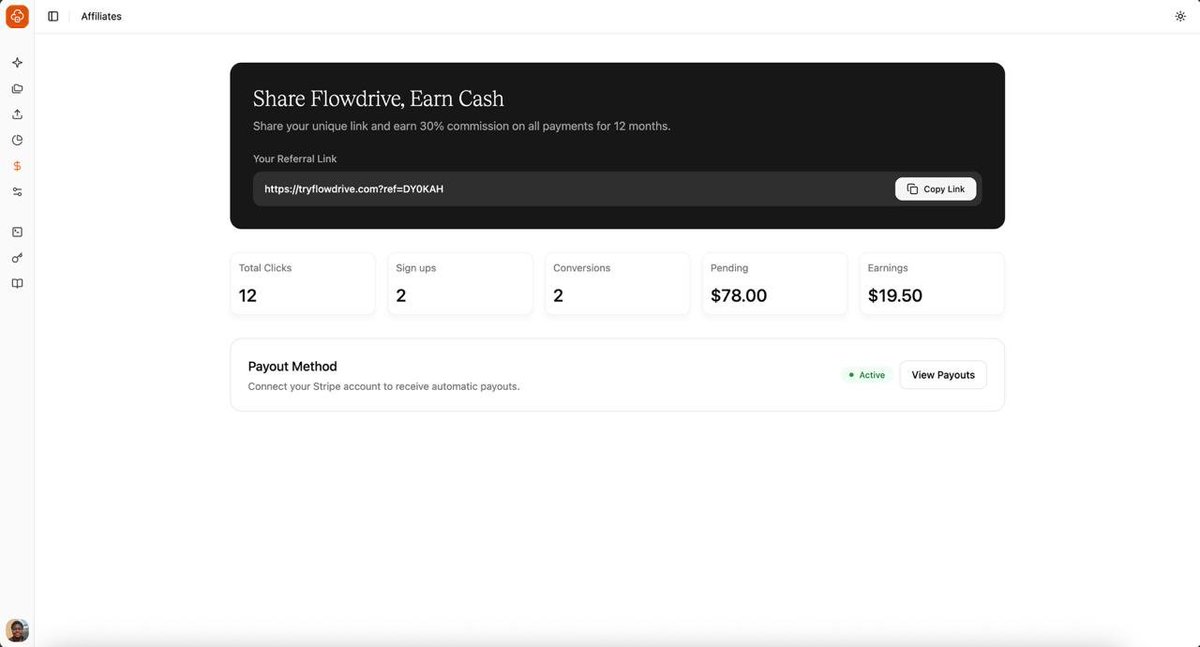Select the Earnings $19.50 card
This screenshot has height=647, width=1200.
tap(932, 284)
